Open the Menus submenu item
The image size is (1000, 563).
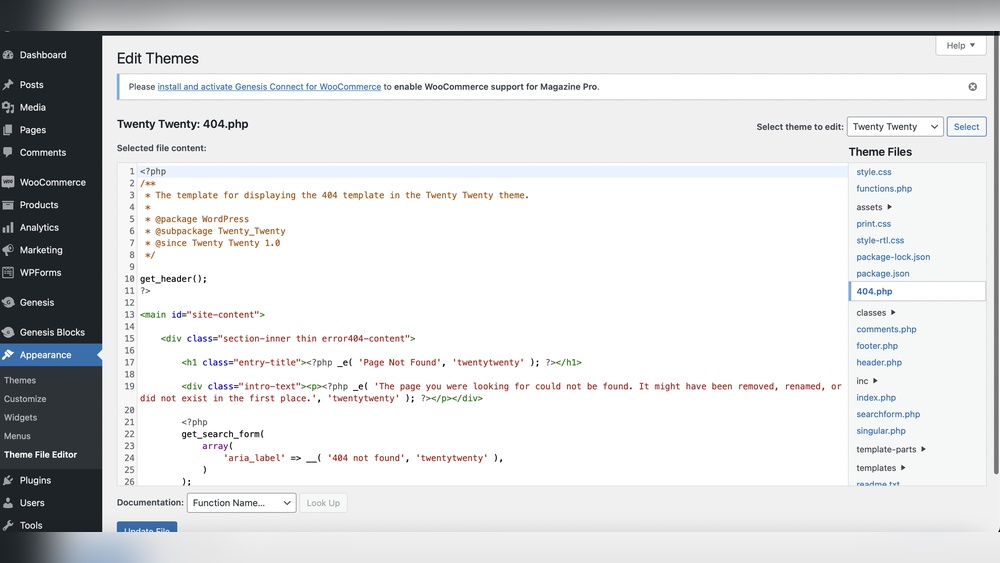17,436
